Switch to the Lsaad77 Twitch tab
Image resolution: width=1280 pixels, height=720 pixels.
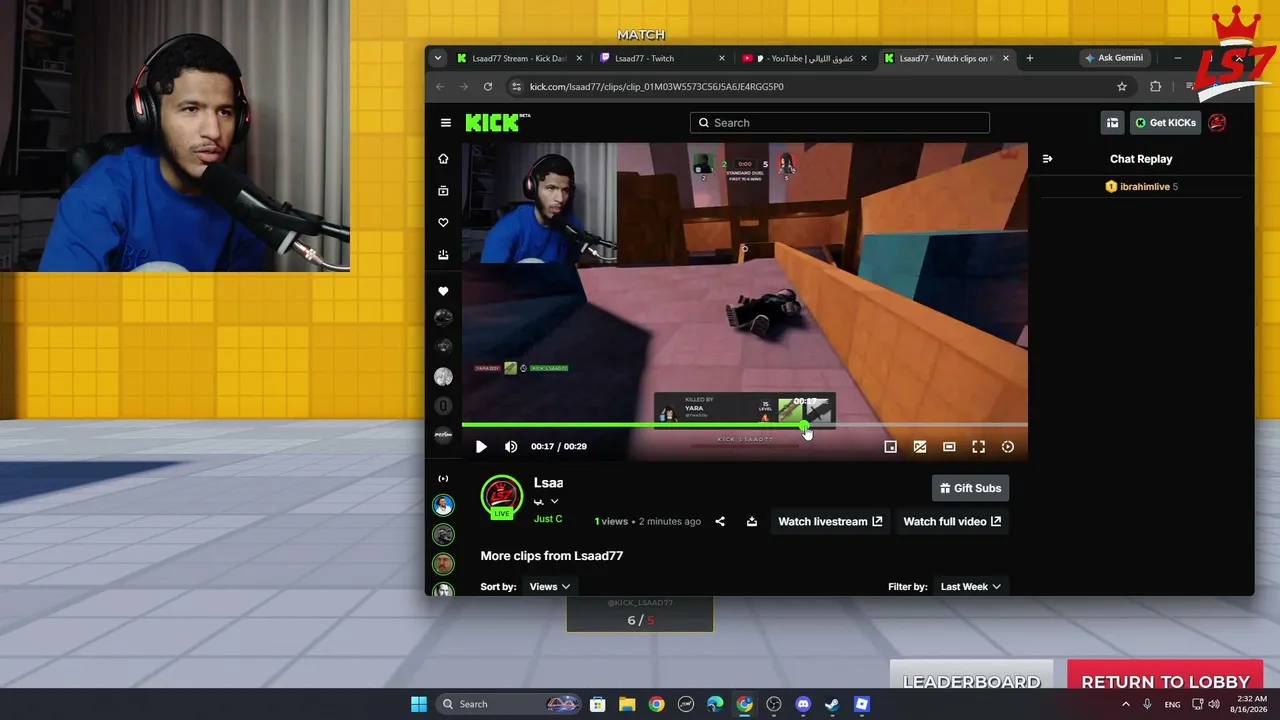click(x=662, y=58)
